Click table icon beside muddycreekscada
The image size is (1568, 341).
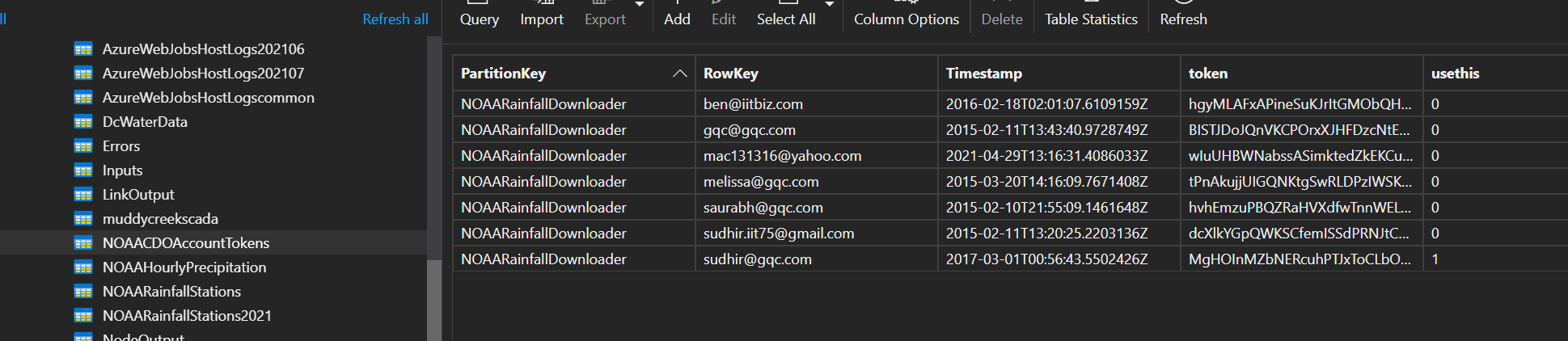pyautogui.click(x=83, y=219)
